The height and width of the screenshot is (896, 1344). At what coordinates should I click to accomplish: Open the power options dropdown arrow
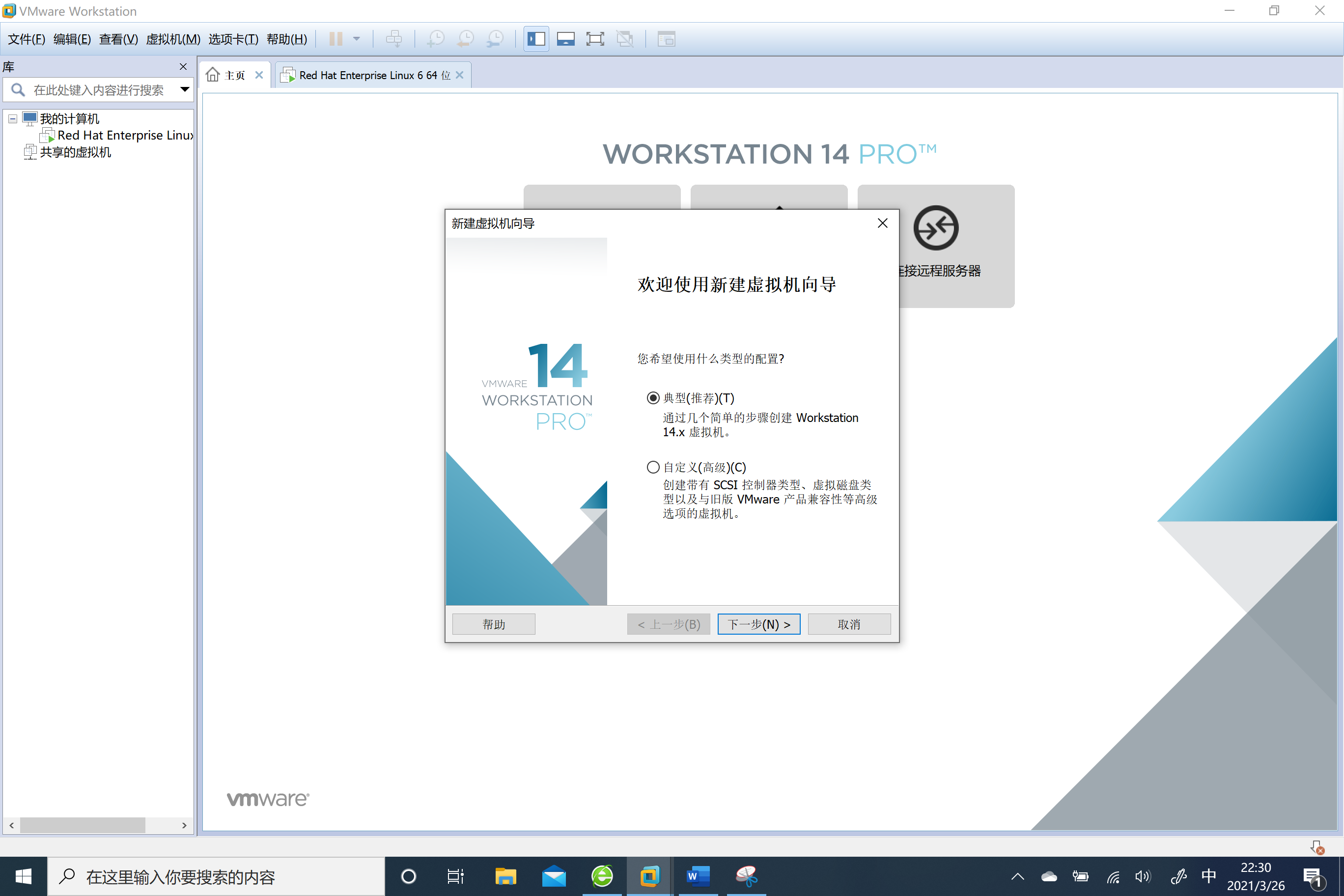(357, 39)
